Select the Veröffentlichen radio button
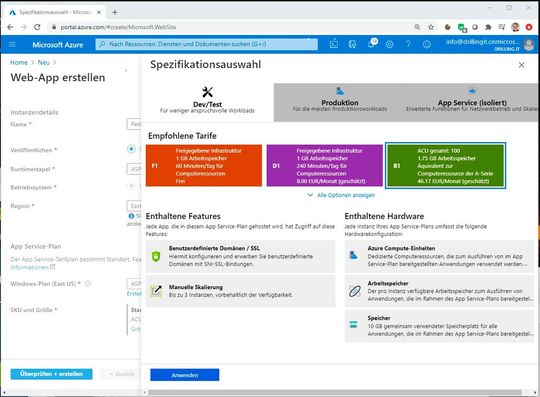 (131, 149)
